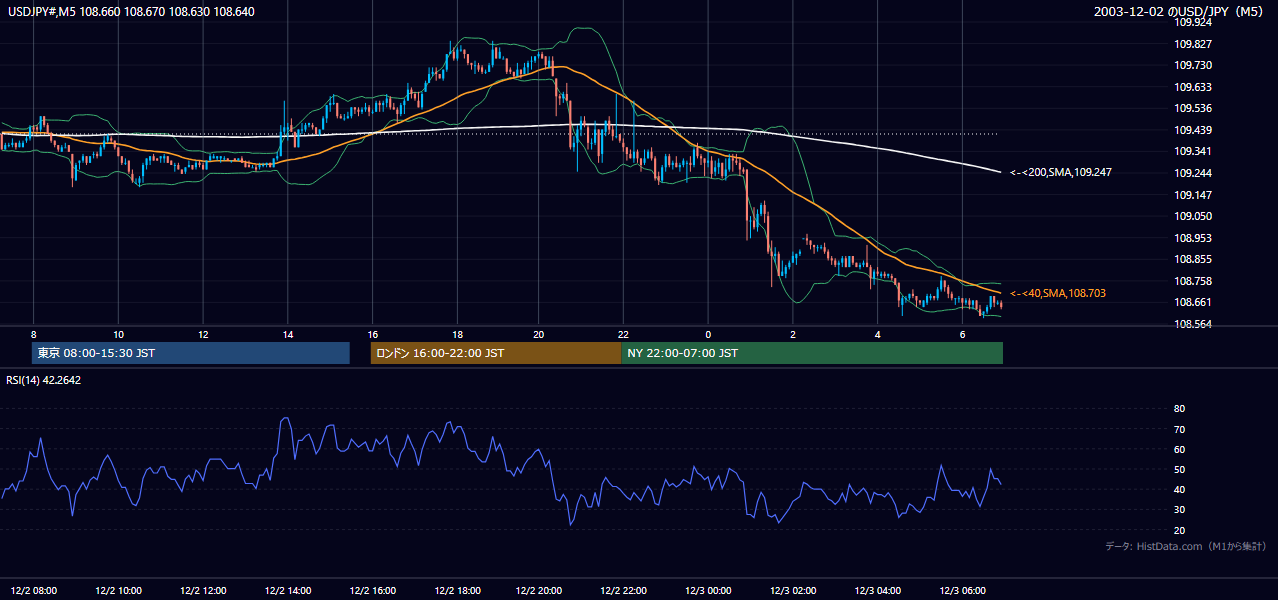Click hour tick 18 below price chart
Screen dimensions: 1278x600
pos(456,334)
